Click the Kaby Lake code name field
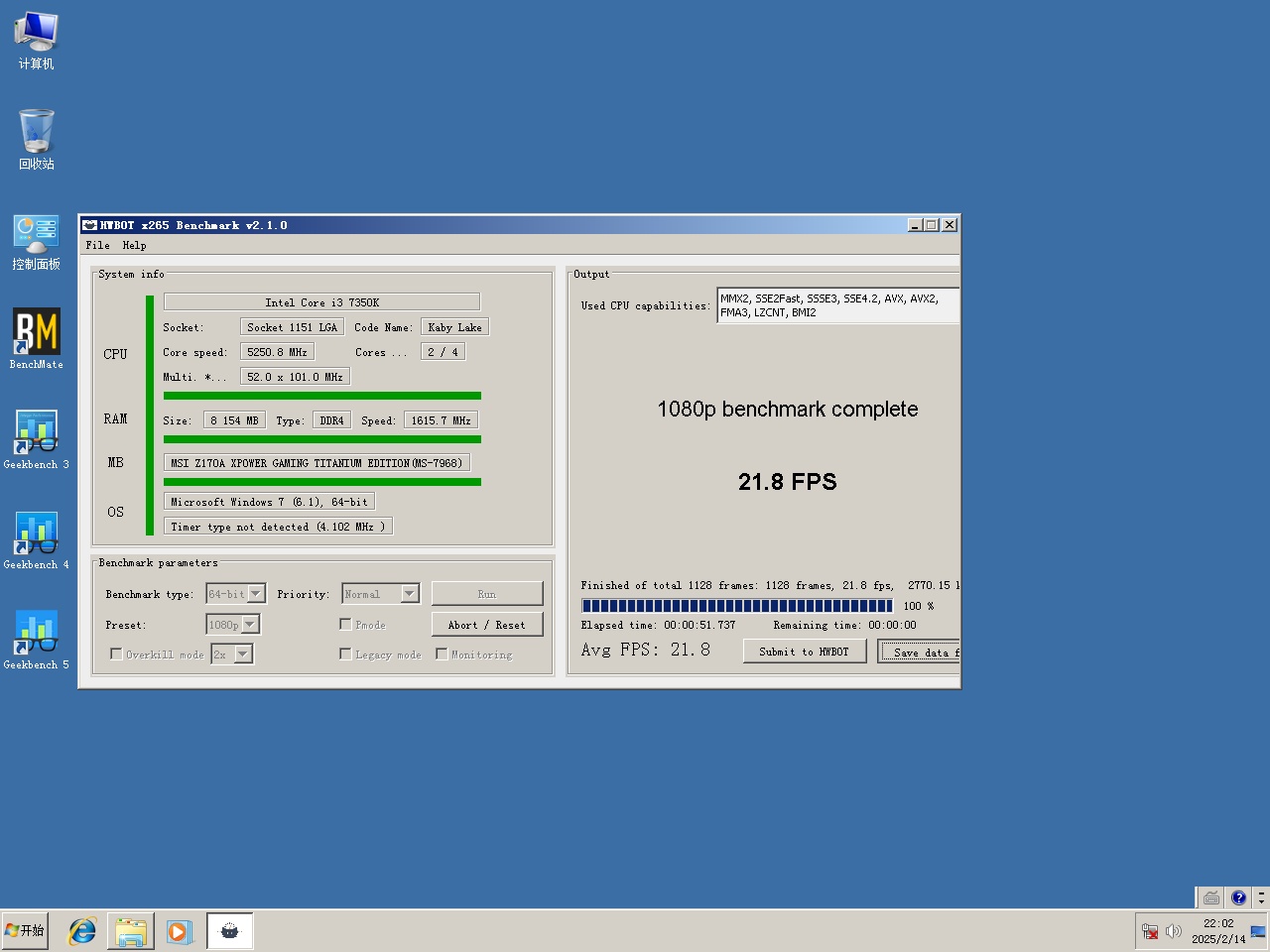Screen dimensions: 1270x952 point(455,327)
